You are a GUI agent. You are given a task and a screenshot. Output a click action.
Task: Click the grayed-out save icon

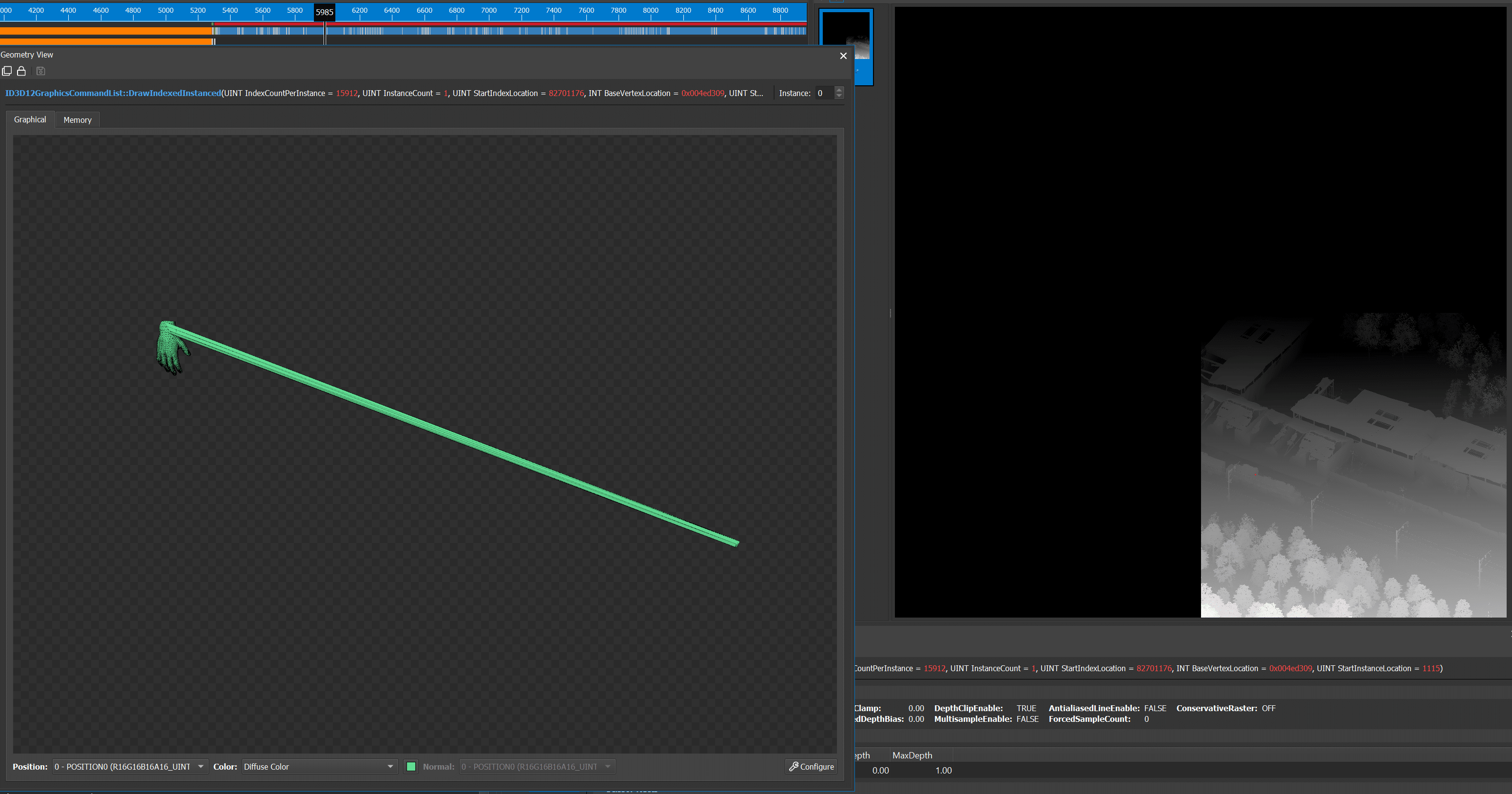click(40, 71)
